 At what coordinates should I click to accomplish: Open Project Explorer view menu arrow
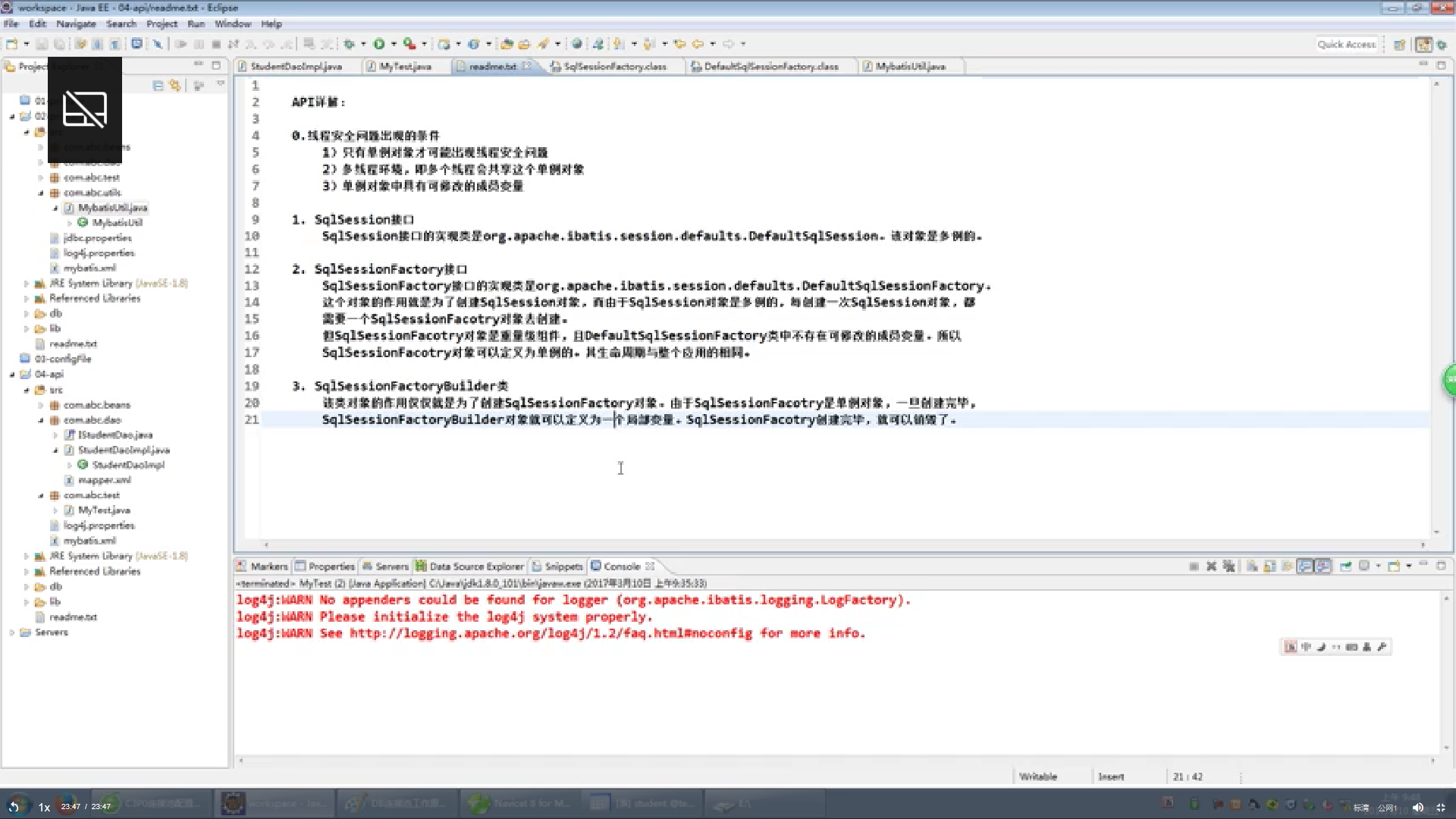pyautogui.click(x=221, y=84)
